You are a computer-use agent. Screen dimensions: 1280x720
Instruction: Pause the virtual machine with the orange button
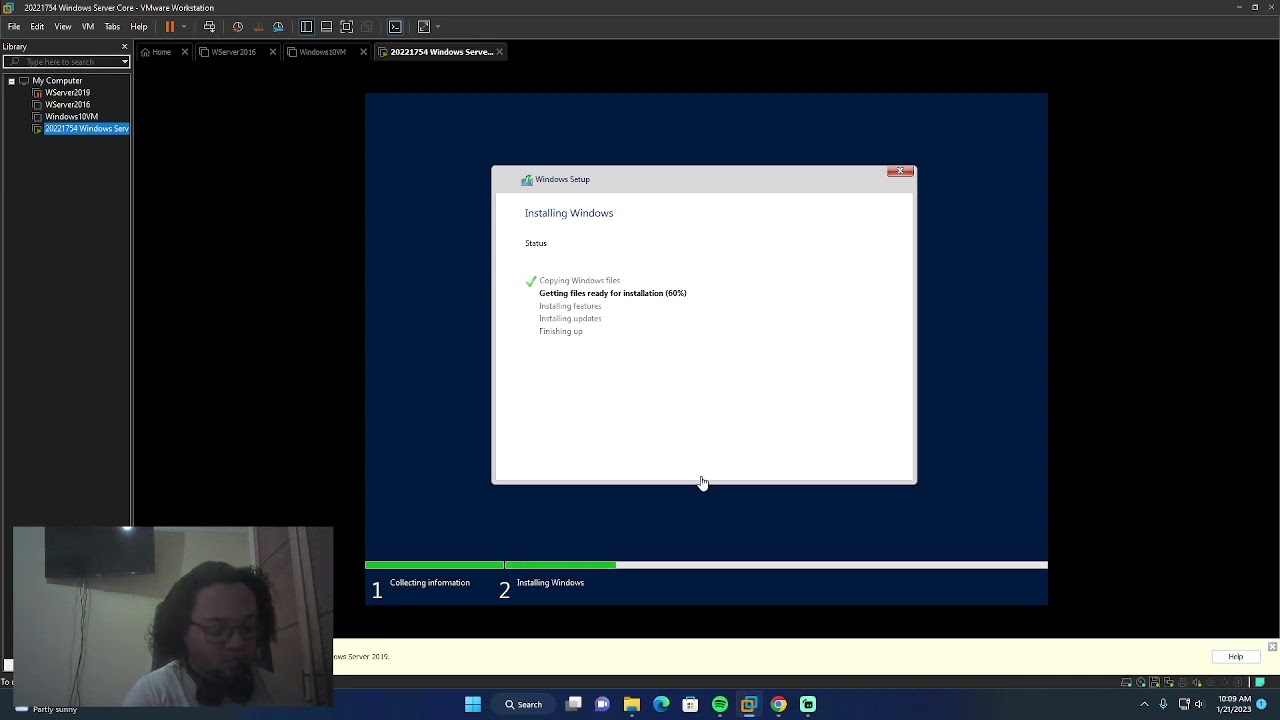point(170,27)
